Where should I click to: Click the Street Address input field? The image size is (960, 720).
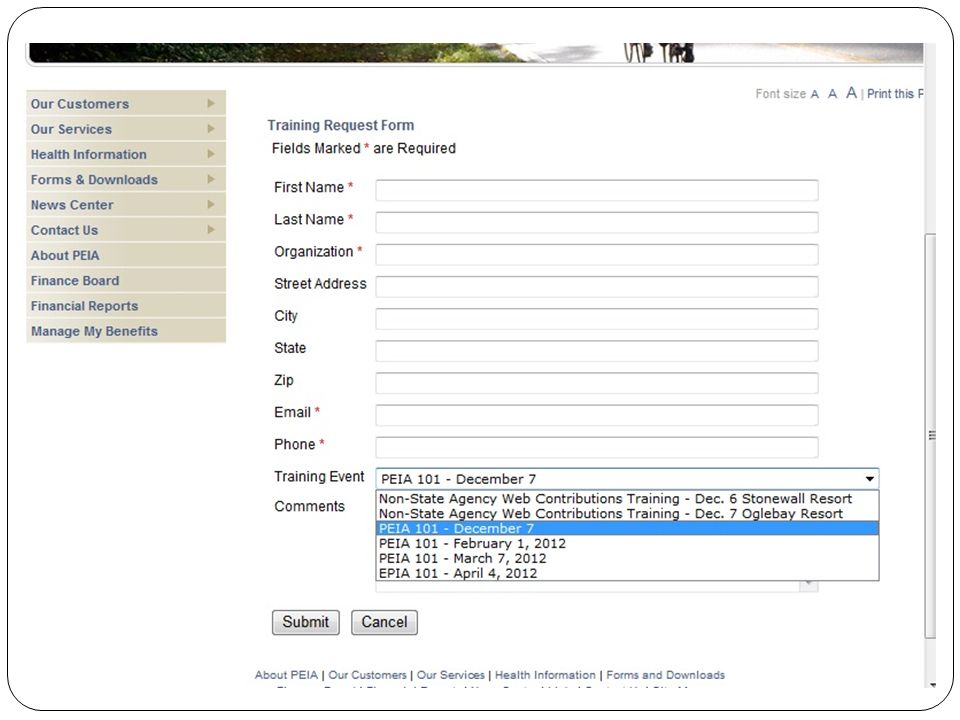tap(597, 287)
